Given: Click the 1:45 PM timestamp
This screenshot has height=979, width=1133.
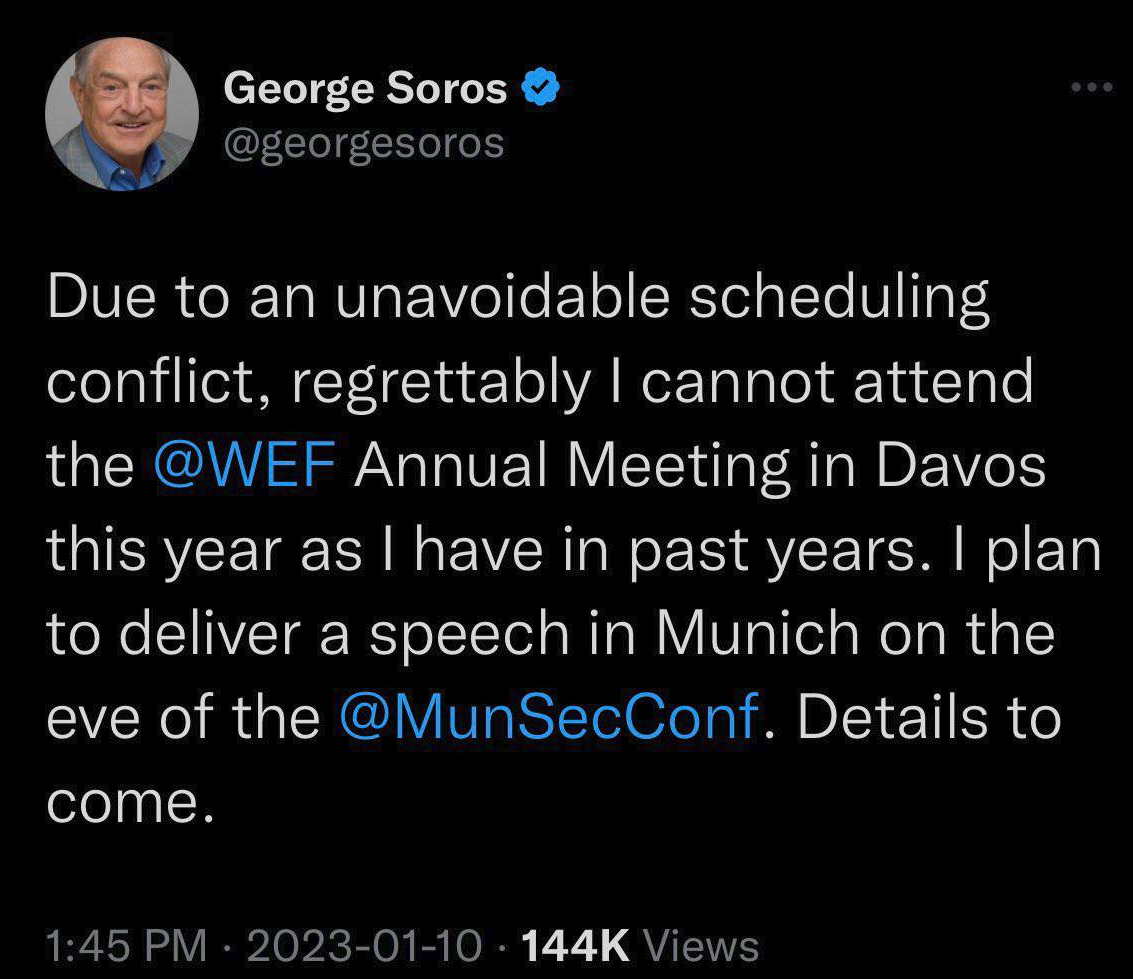Looking at the screenshot, I should 127,945.
